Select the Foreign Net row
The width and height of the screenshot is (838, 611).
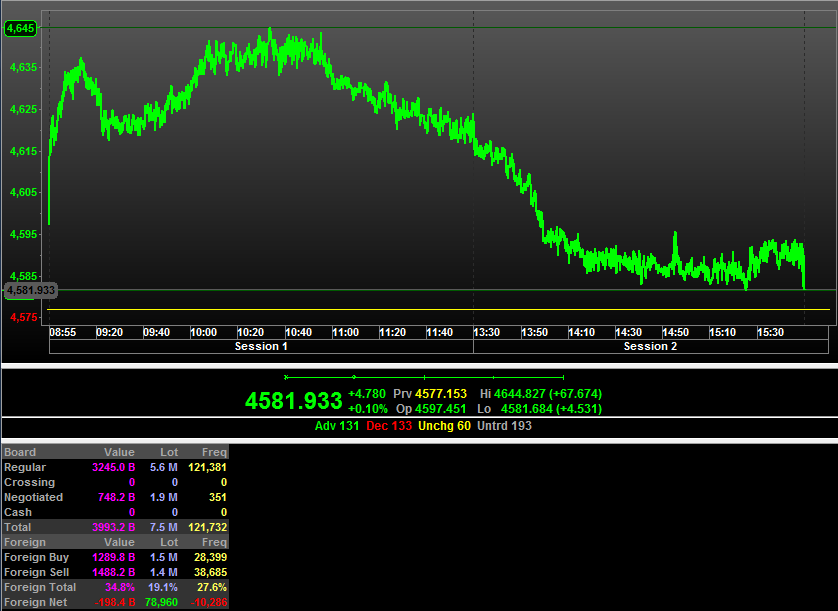[x=115, y=602]
